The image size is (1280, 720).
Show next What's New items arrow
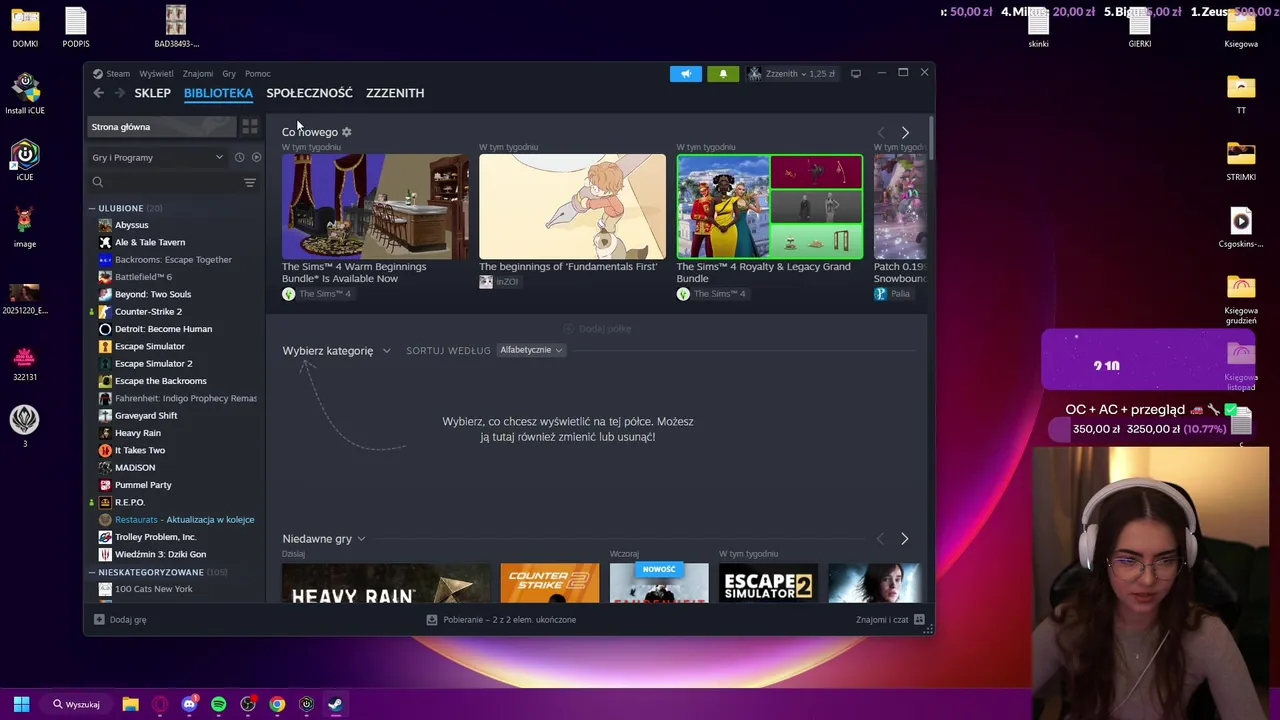click(905, 132)
